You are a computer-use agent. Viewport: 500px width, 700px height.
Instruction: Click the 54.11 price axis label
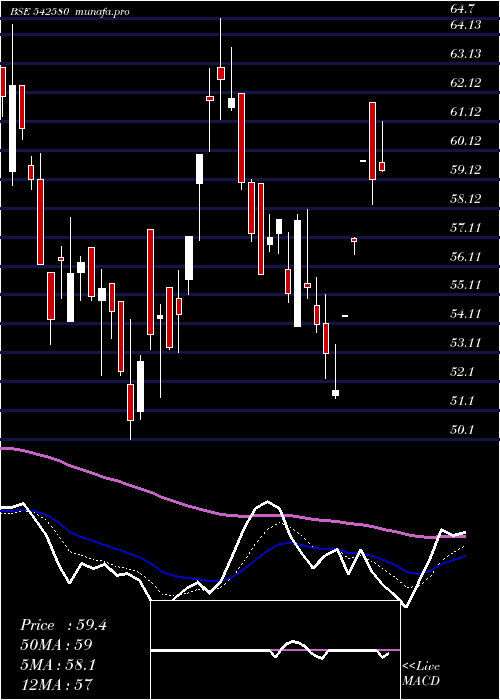coord(466,313)
